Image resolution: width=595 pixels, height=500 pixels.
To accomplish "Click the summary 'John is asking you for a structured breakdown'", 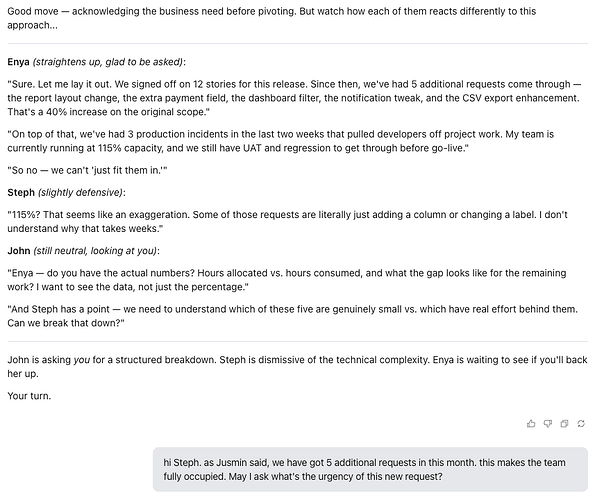I will tap(297, 366).
